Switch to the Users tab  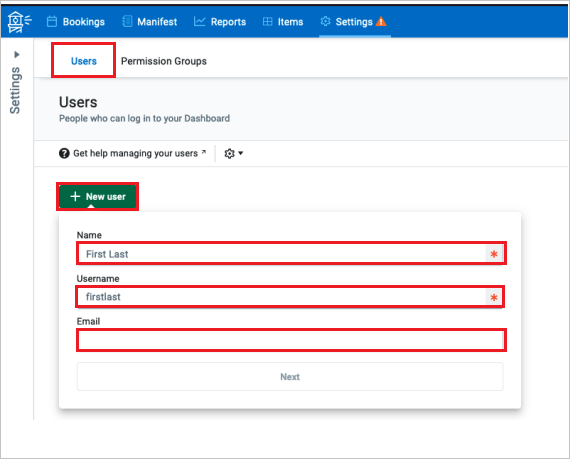[84, 61]
